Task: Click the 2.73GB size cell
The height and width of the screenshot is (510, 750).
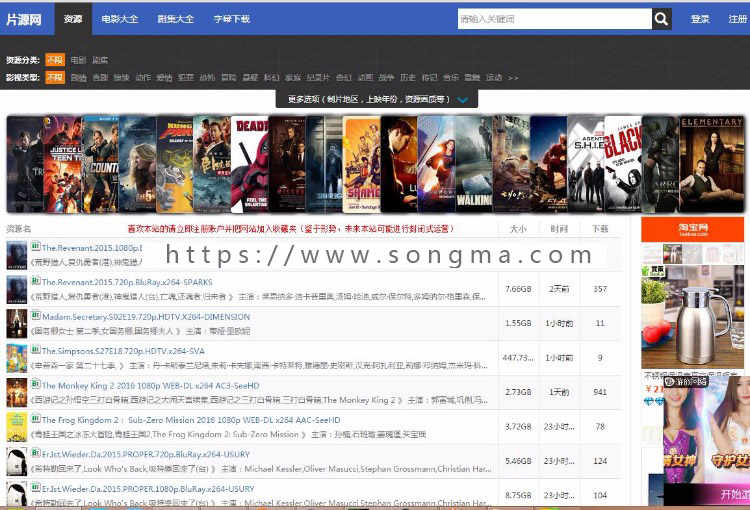Action: pyautogui.click(x=518, y=392)
